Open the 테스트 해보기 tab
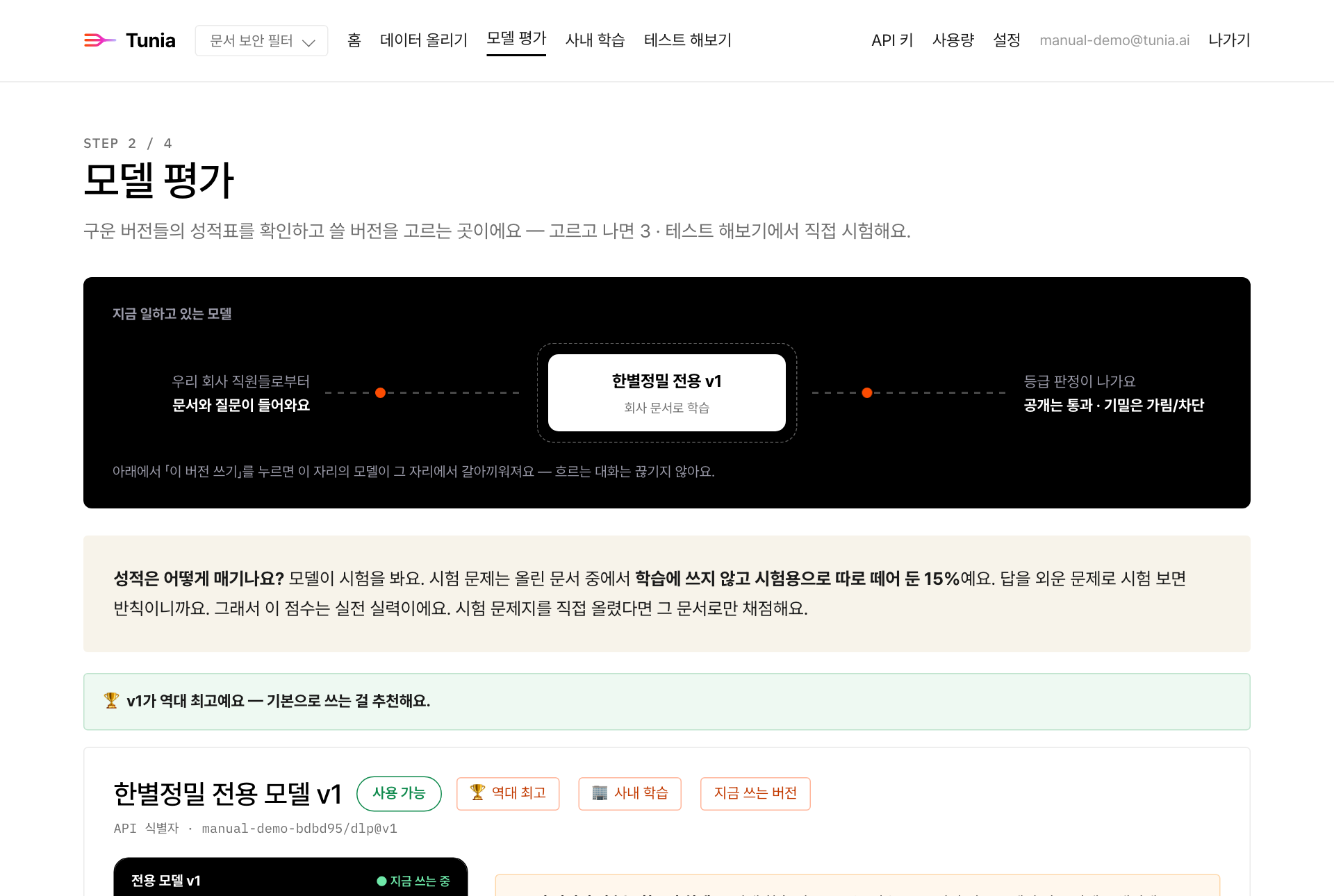This screenshot has width=1334, height=896. click(688, 40)
